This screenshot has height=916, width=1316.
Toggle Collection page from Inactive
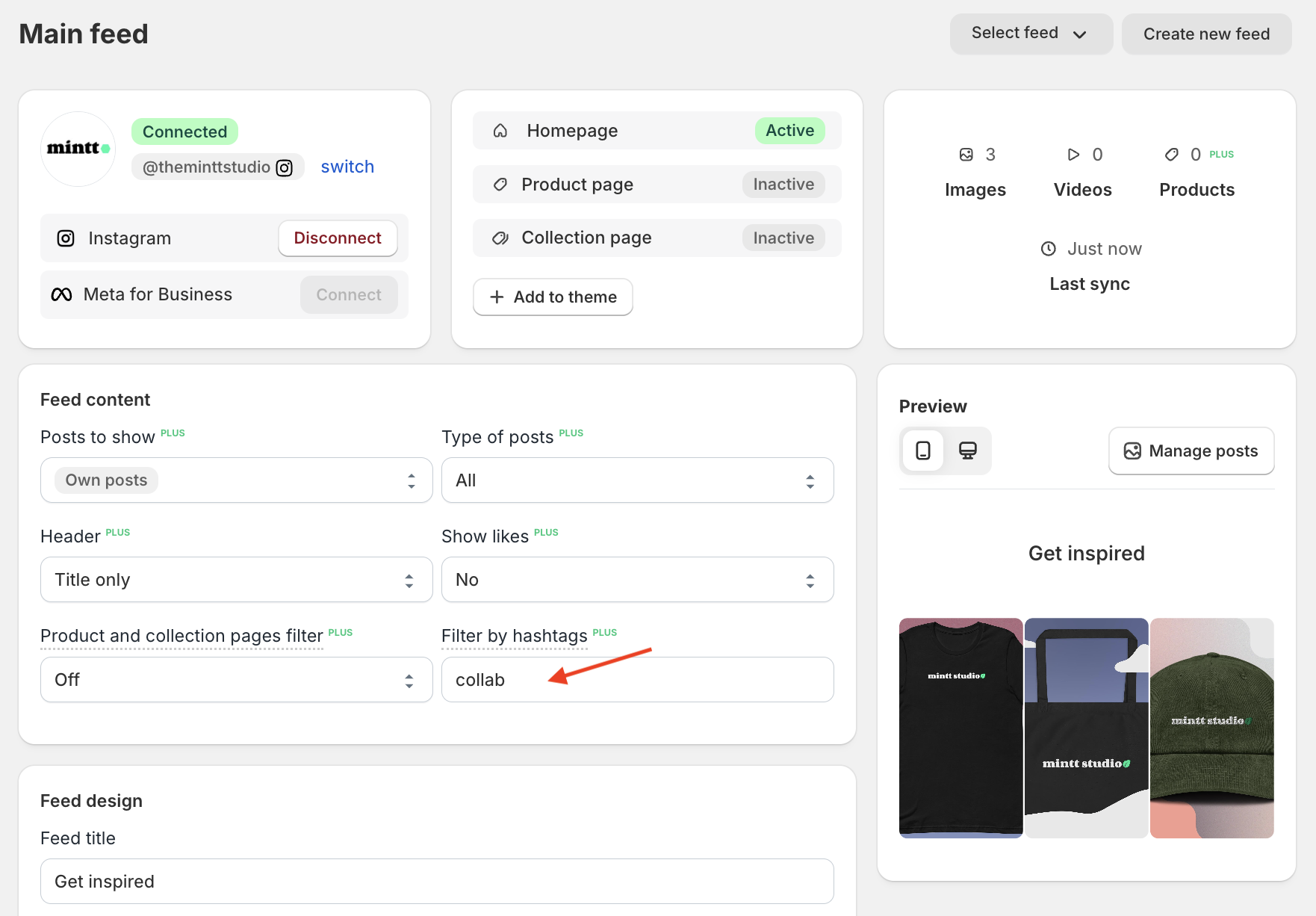783,238
